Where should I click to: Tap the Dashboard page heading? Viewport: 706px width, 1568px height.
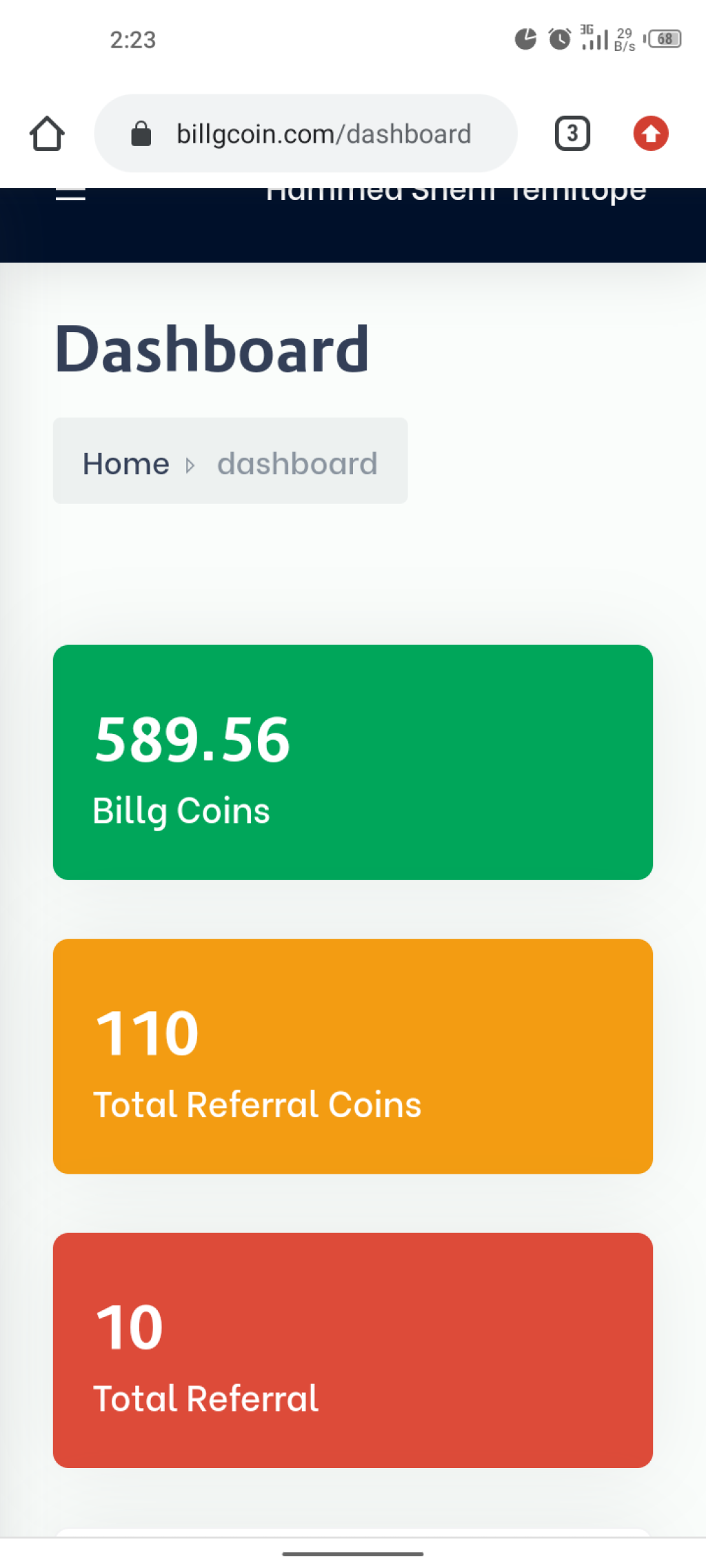coord(212,349)
